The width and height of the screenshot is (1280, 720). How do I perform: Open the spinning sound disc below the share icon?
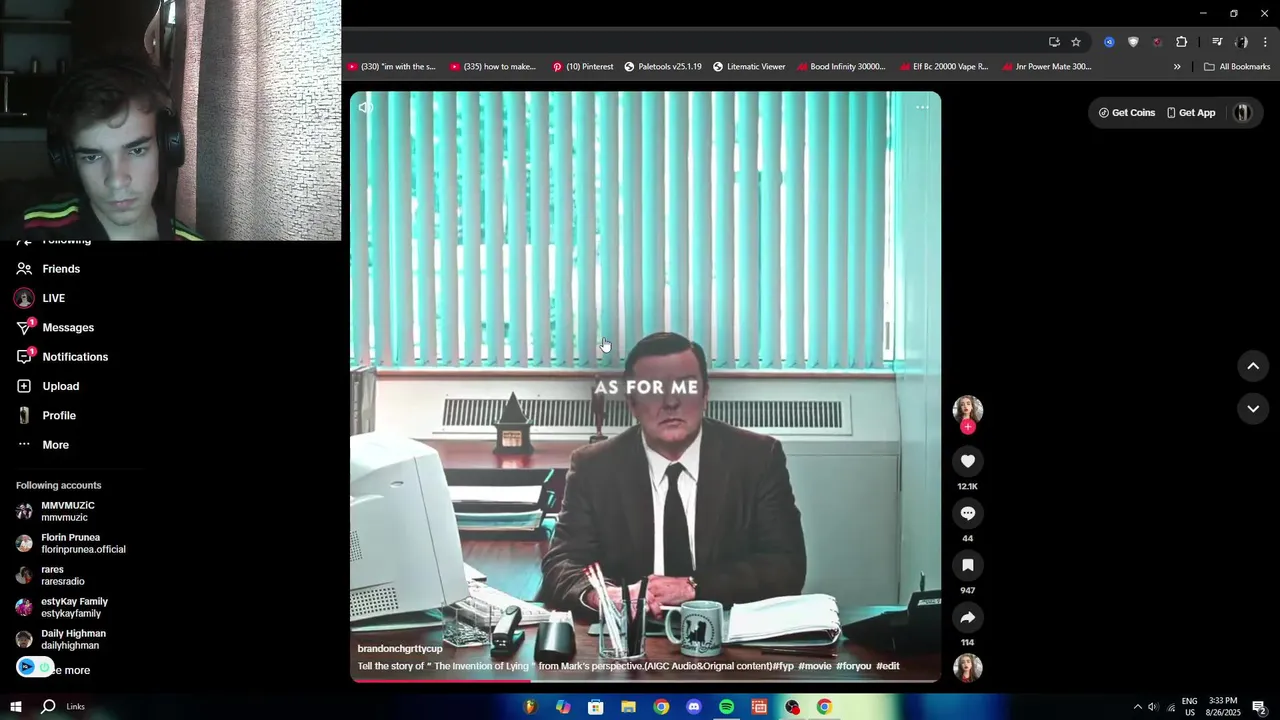point(967,667)
